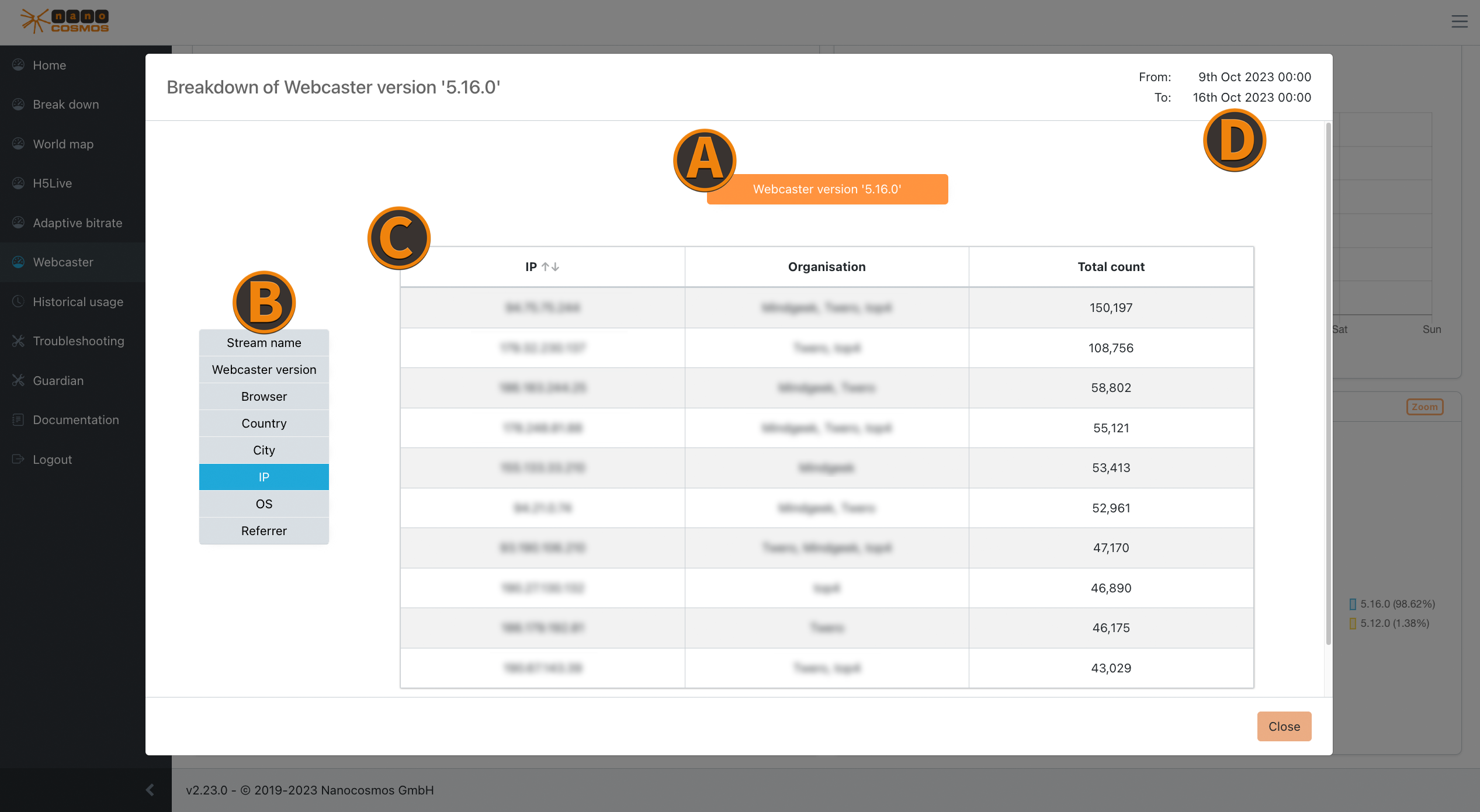
Task: Click the Troubleshooting tools icon
Action: pos(19,341)
